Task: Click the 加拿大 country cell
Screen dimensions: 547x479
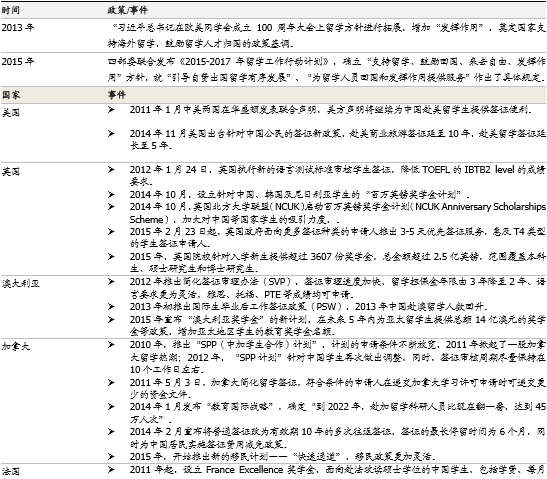Action: pyautogui.click(x=16, y=346)
